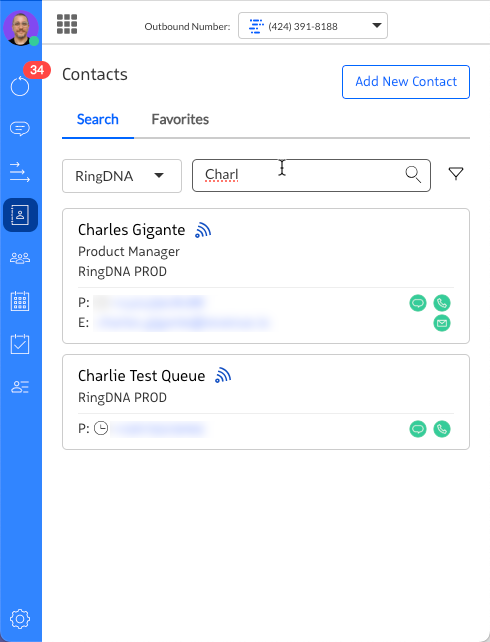Open the contacts filter funnel
The image size is (490, 642).
(456, 174)
